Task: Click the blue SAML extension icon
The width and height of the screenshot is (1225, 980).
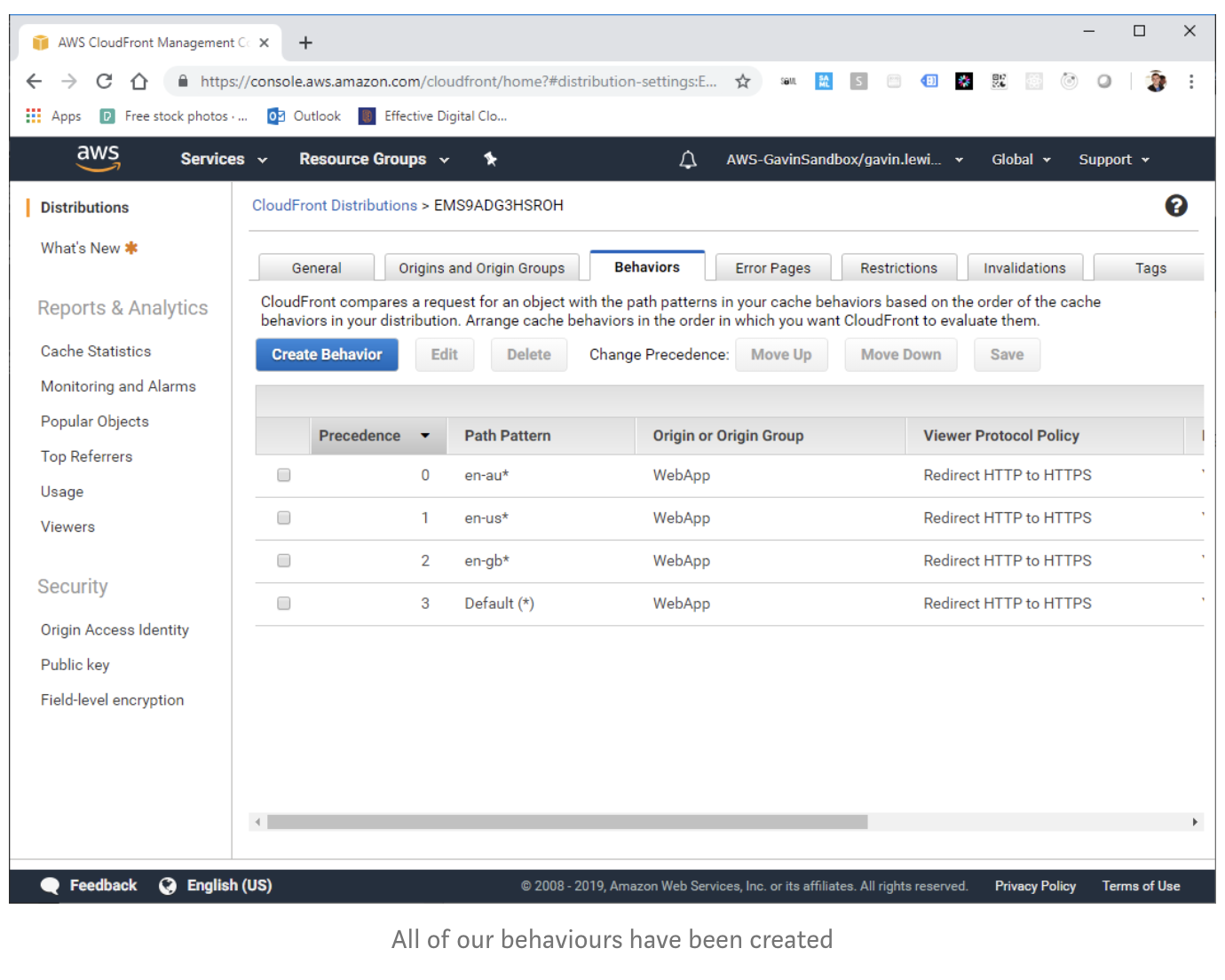Action: point(824,82)
